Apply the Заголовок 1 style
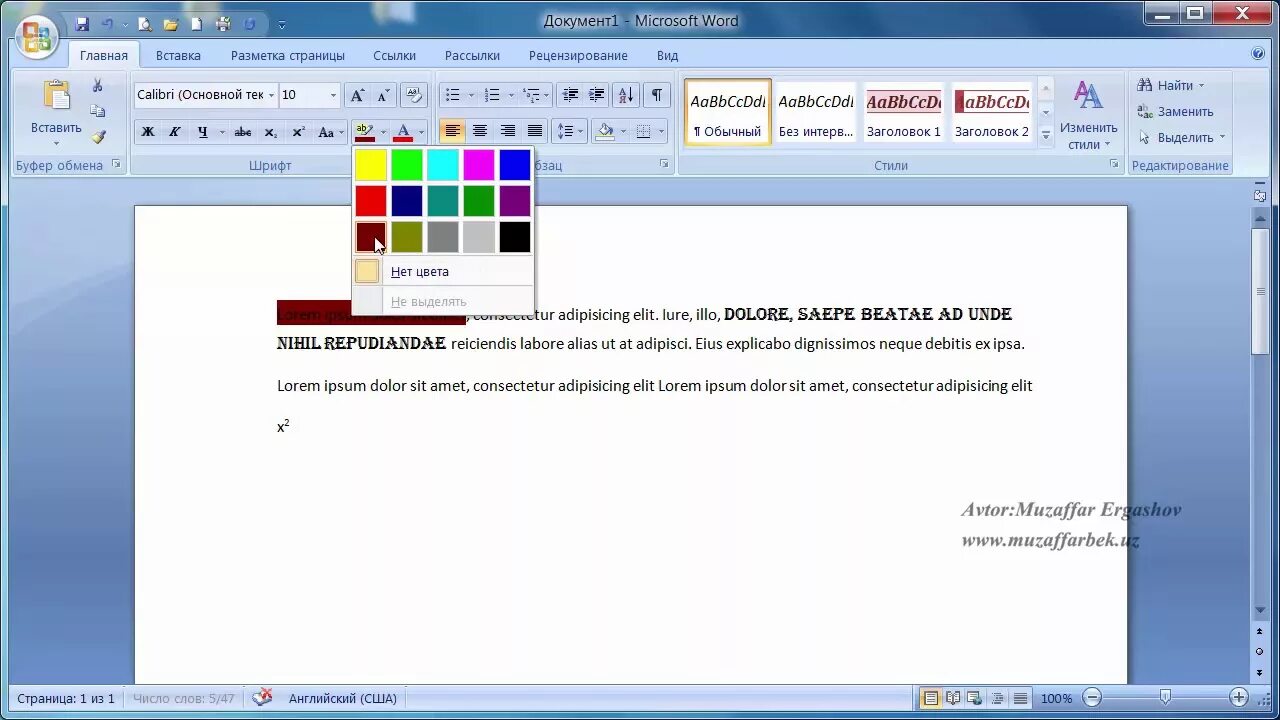This screenshot has height=720, width=1280. tap(904, 112)
